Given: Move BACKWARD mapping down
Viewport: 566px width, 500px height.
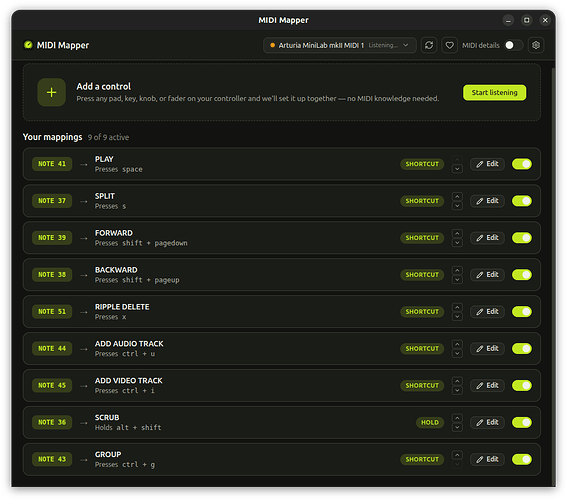Looking at the screenshot, I should click(x=457, y=279).
